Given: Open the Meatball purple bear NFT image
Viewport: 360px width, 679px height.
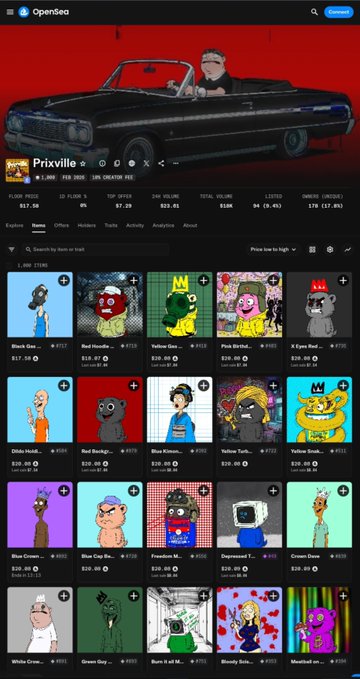Looking at the screenshot, I should click(319, 620).
